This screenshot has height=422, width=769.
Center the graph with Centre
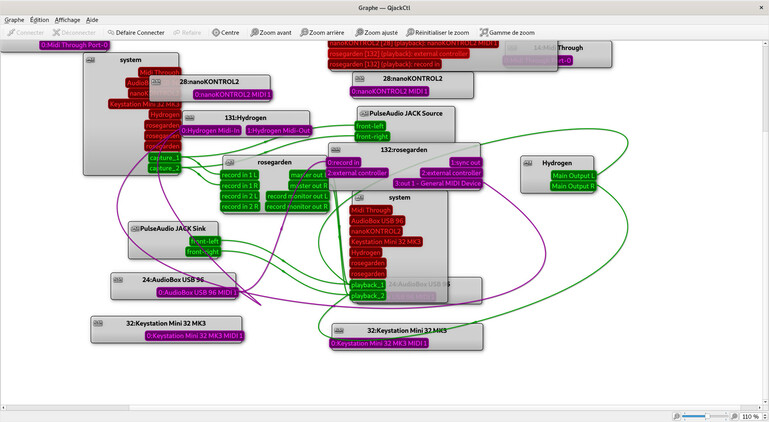pos(226,32)
